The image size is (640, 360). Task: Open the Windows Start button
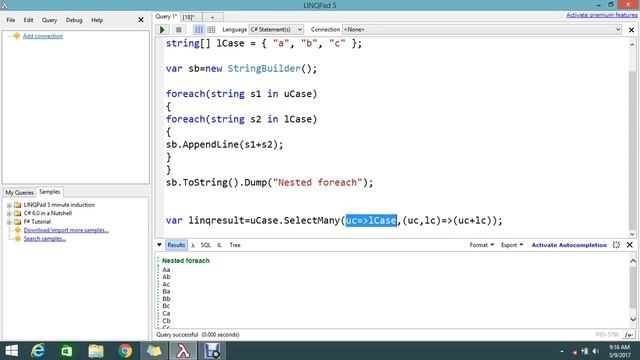click(11, 351)
